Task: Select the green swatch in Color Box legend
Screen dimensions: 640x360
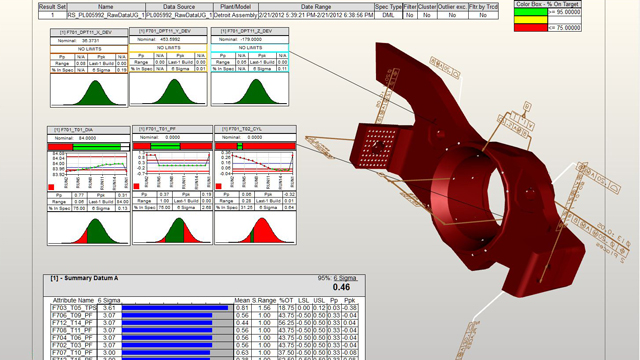Action: (531, 12)
